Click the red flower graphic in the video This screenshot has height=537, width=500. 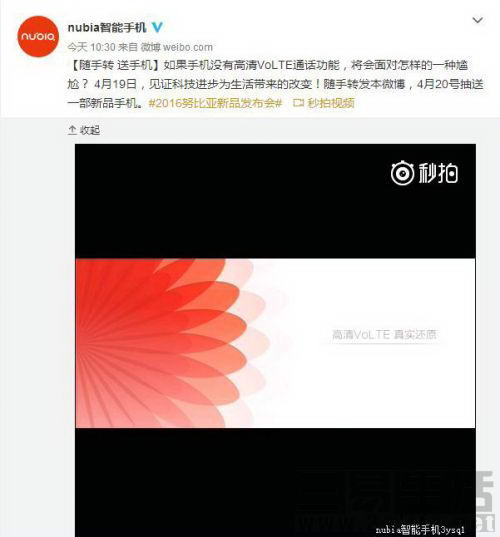(x=171, y=343)
